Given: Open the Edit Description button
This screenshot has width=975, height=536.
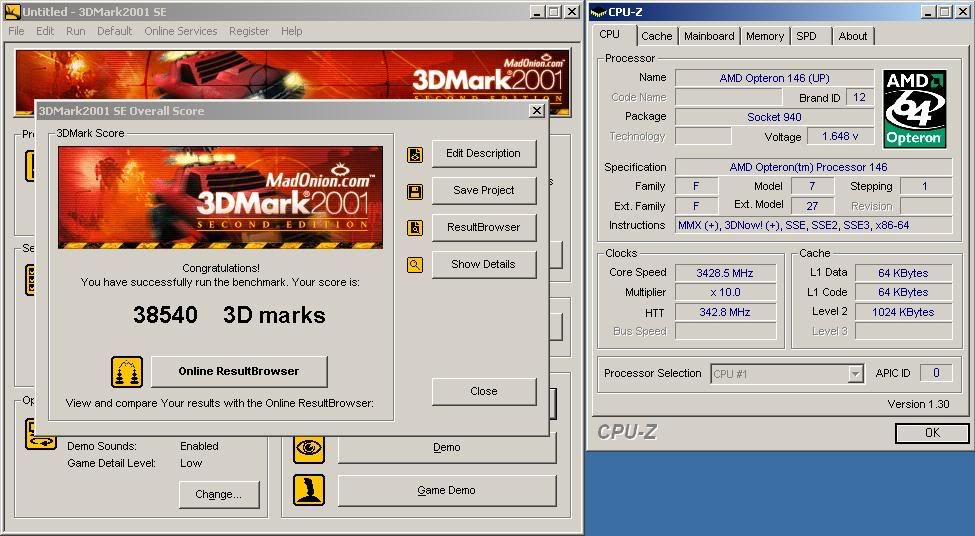Looking at the screenshot, I should tap(484, 154).
